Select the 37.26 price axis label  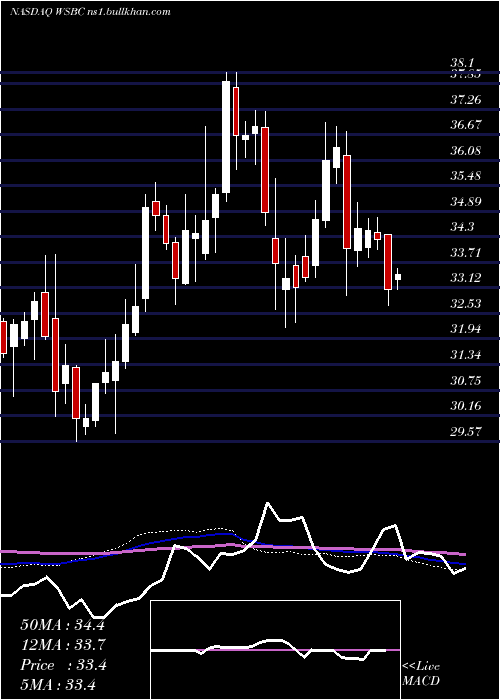pyautogui.click(x=465, y=100)
